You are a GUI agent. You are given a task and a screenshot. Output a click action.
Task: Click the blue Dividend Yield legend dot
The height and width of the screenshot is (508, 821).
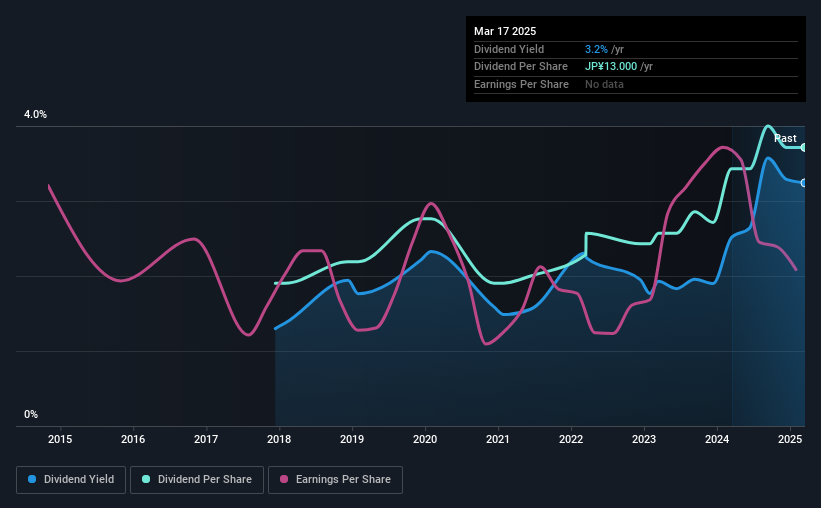point(32,479)
